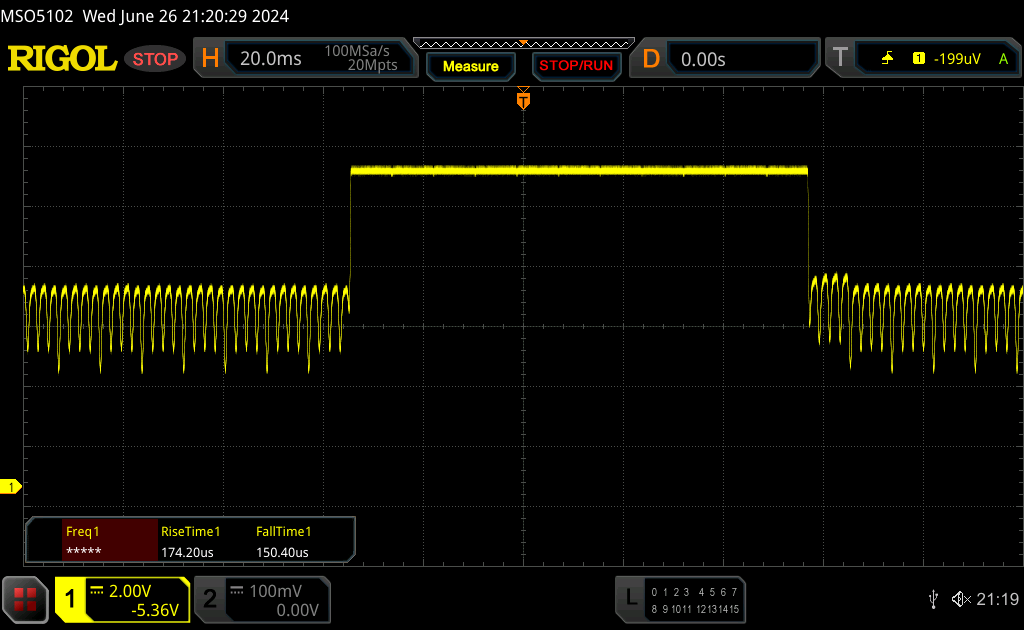The image size is (1024, 630).
Task: Click the 100MSa/s sample rate readout
Action: pyautogui.click(x=357, y=51)
